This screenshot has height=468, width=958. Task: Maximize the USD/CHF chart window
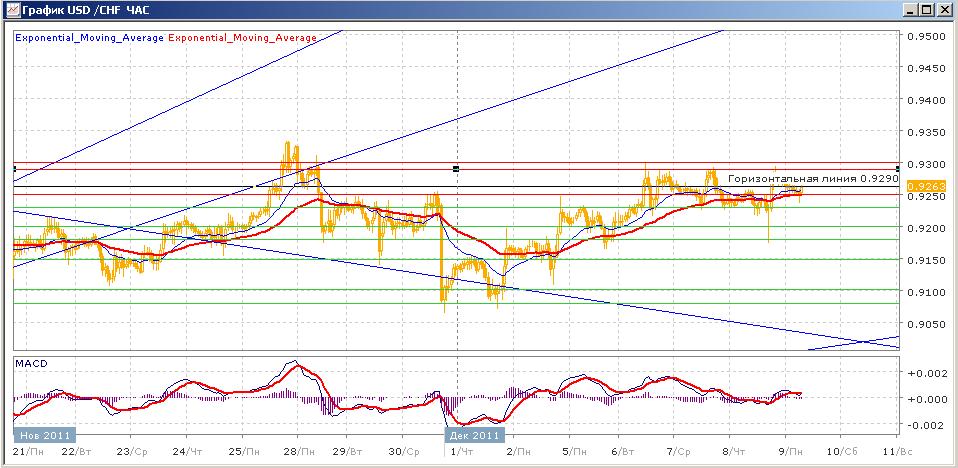pyautogui.click(x=926, y=9)
